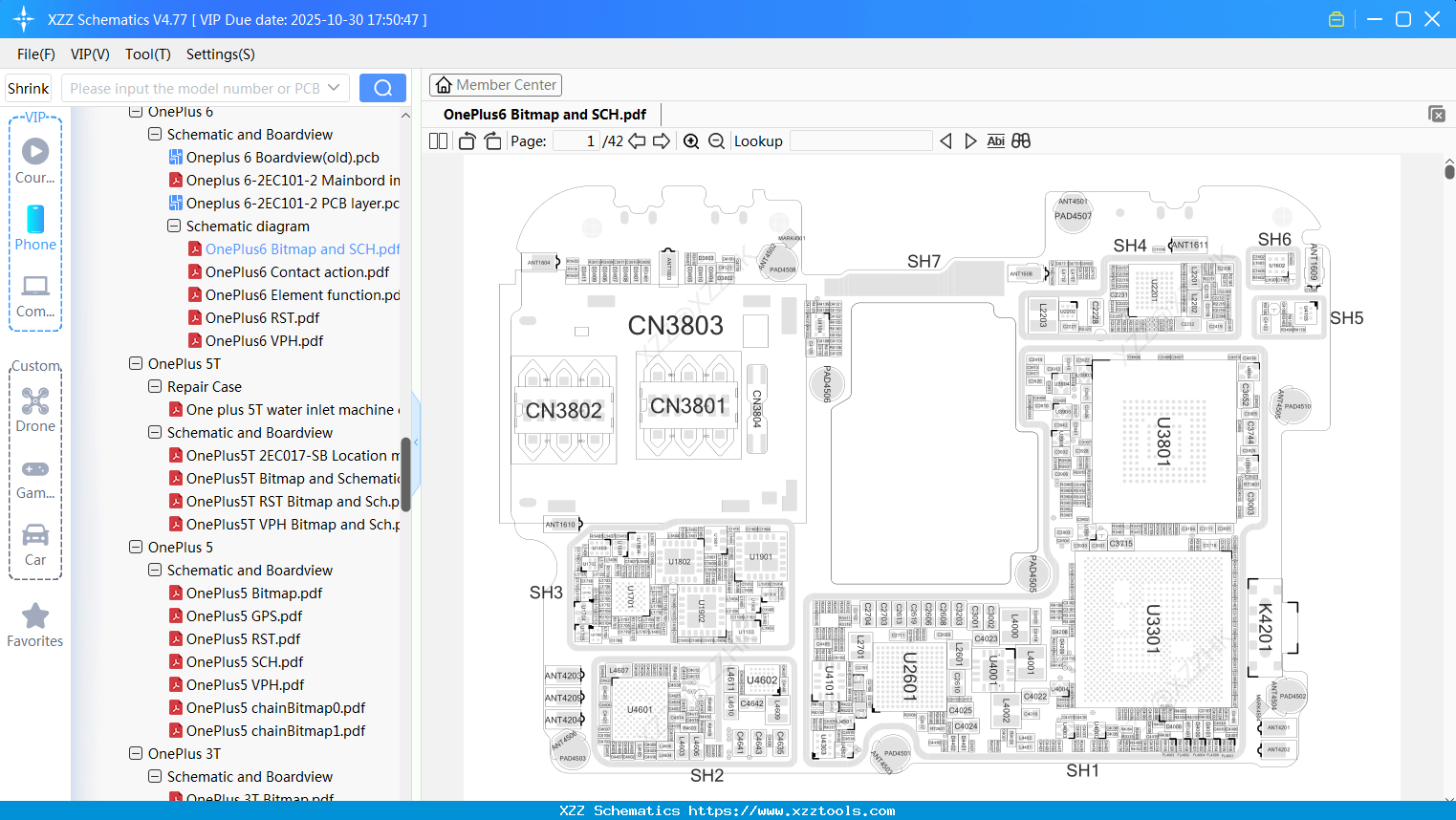
Task: Click the yellow briefcase icon in title bar
Action: click(x=1336, y=19)
